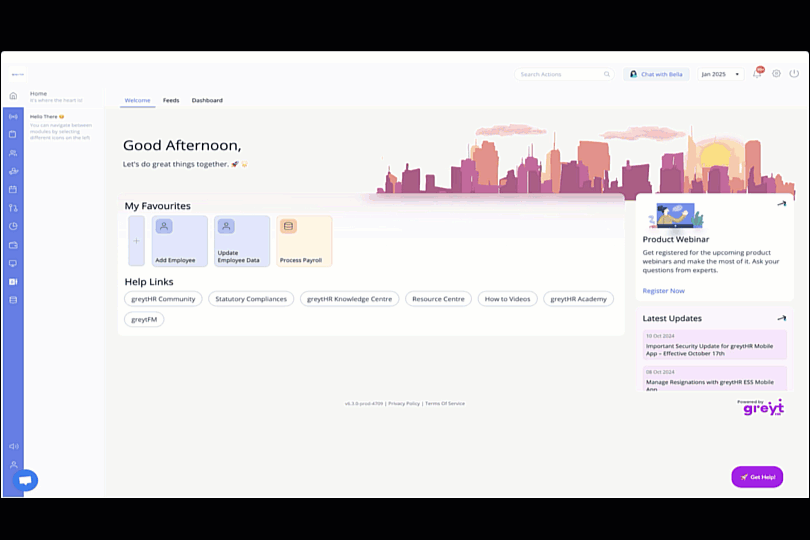This screenshot has width=810, height=540.
Task: Click the wallet icon in sidebar
Action: click(13, 245)
